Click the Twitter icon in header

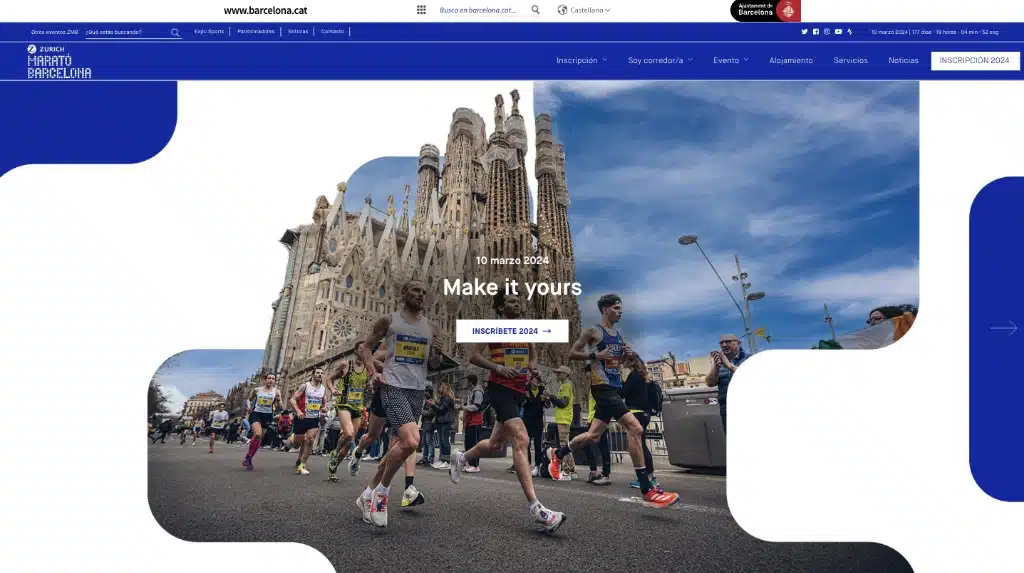[x=804, y=32]
